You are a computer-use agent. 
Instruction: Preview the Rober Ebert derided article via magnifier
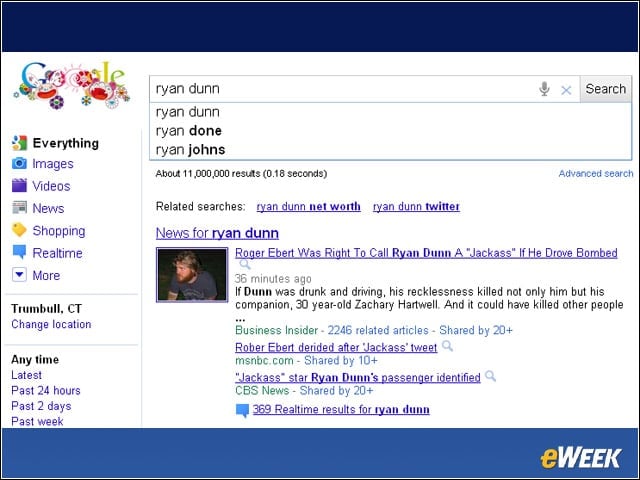pyautogui.click(x=448, y=346)
